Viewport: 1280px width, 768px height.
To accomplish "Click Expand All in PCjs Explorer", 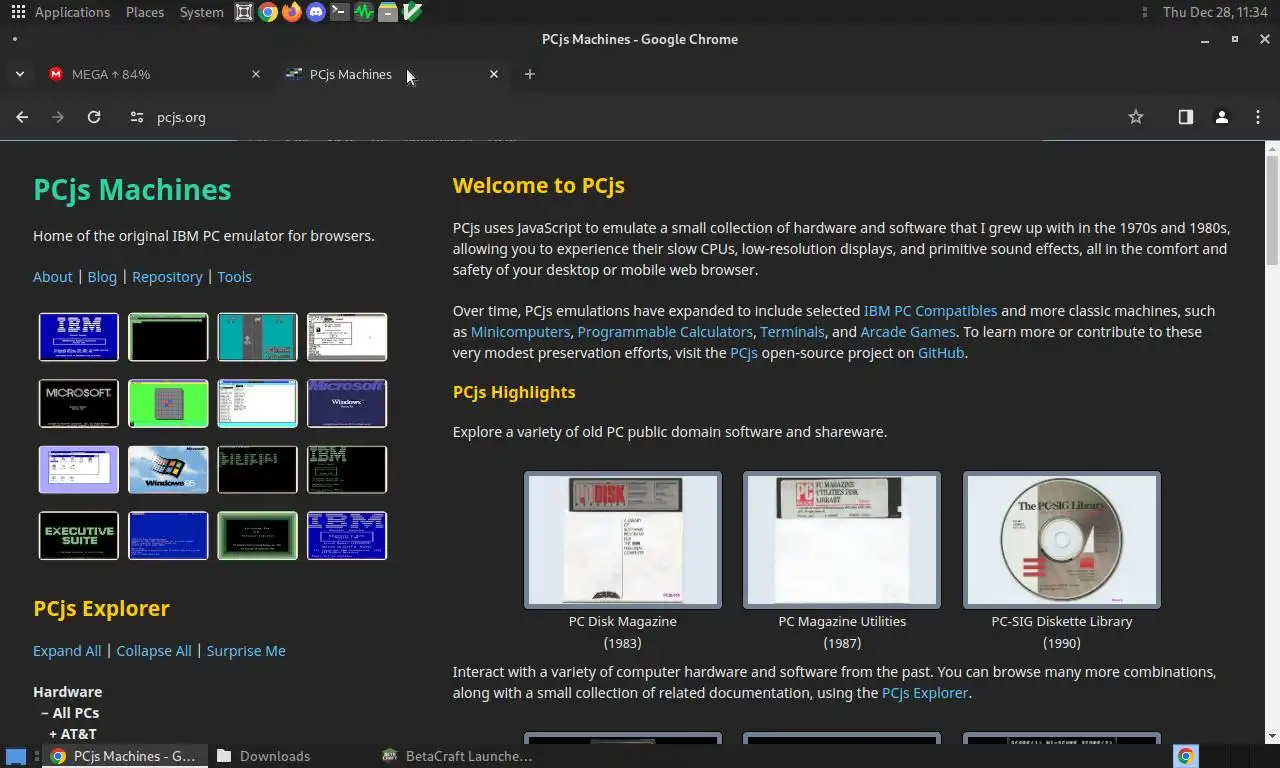I will pos(67,651).
